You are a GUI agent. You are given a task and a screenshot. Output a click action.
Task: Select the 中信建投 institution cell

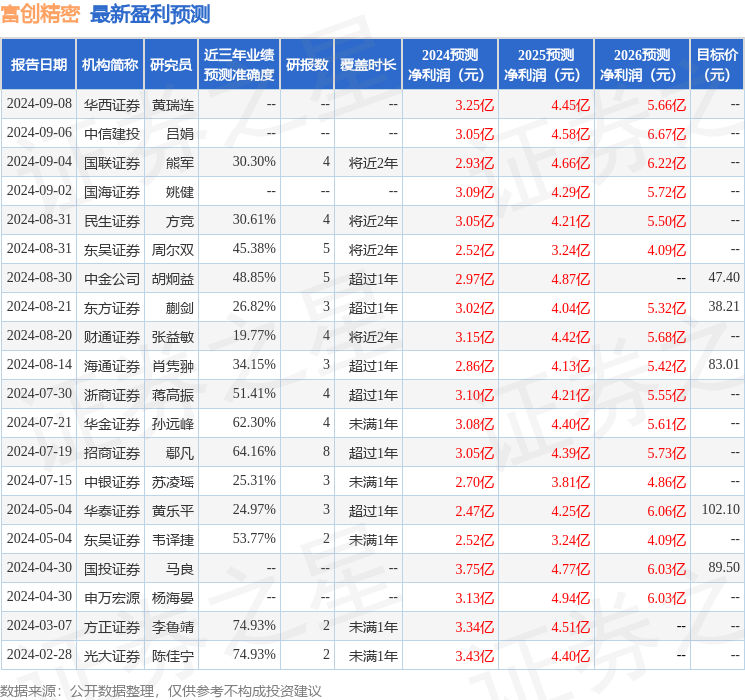112,134
